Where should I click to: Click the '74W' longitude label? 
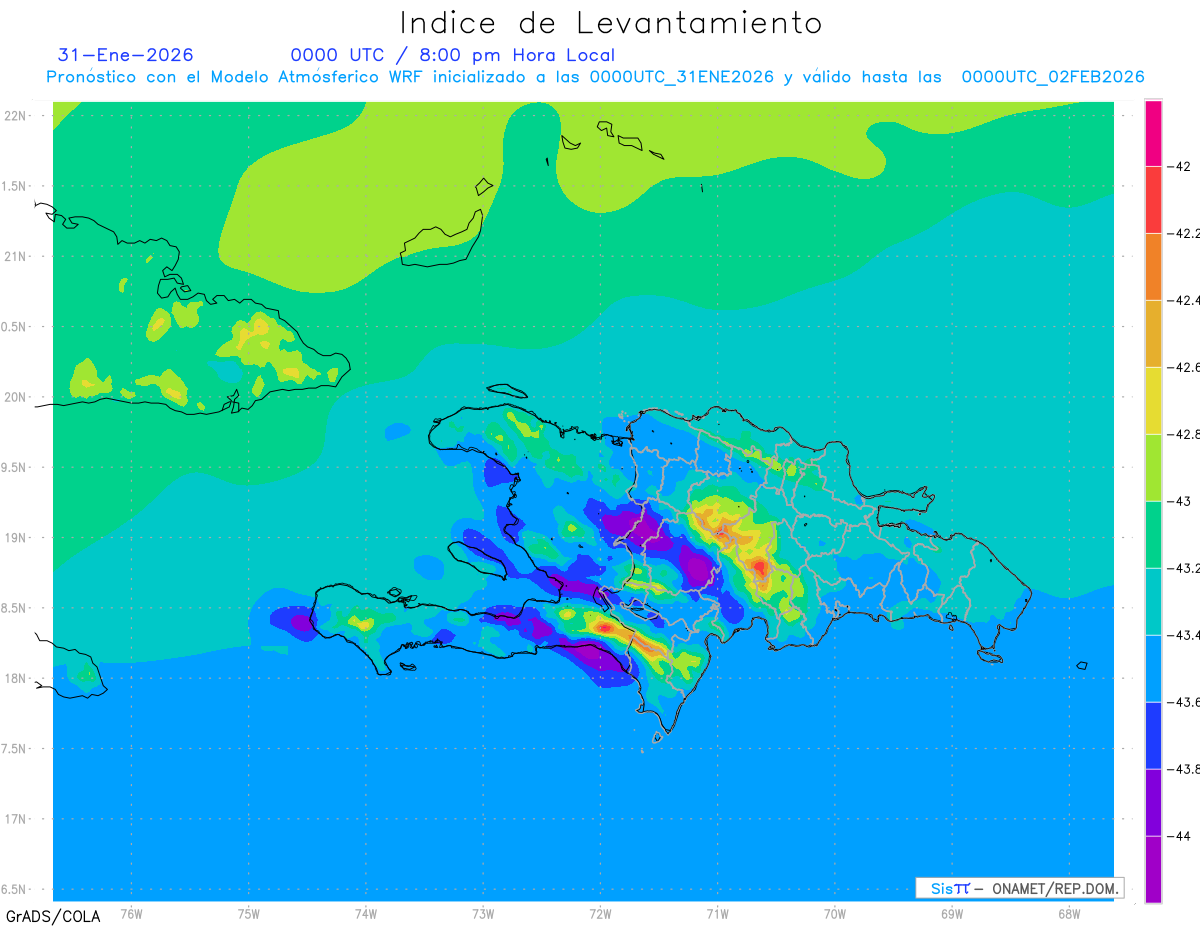366,913
